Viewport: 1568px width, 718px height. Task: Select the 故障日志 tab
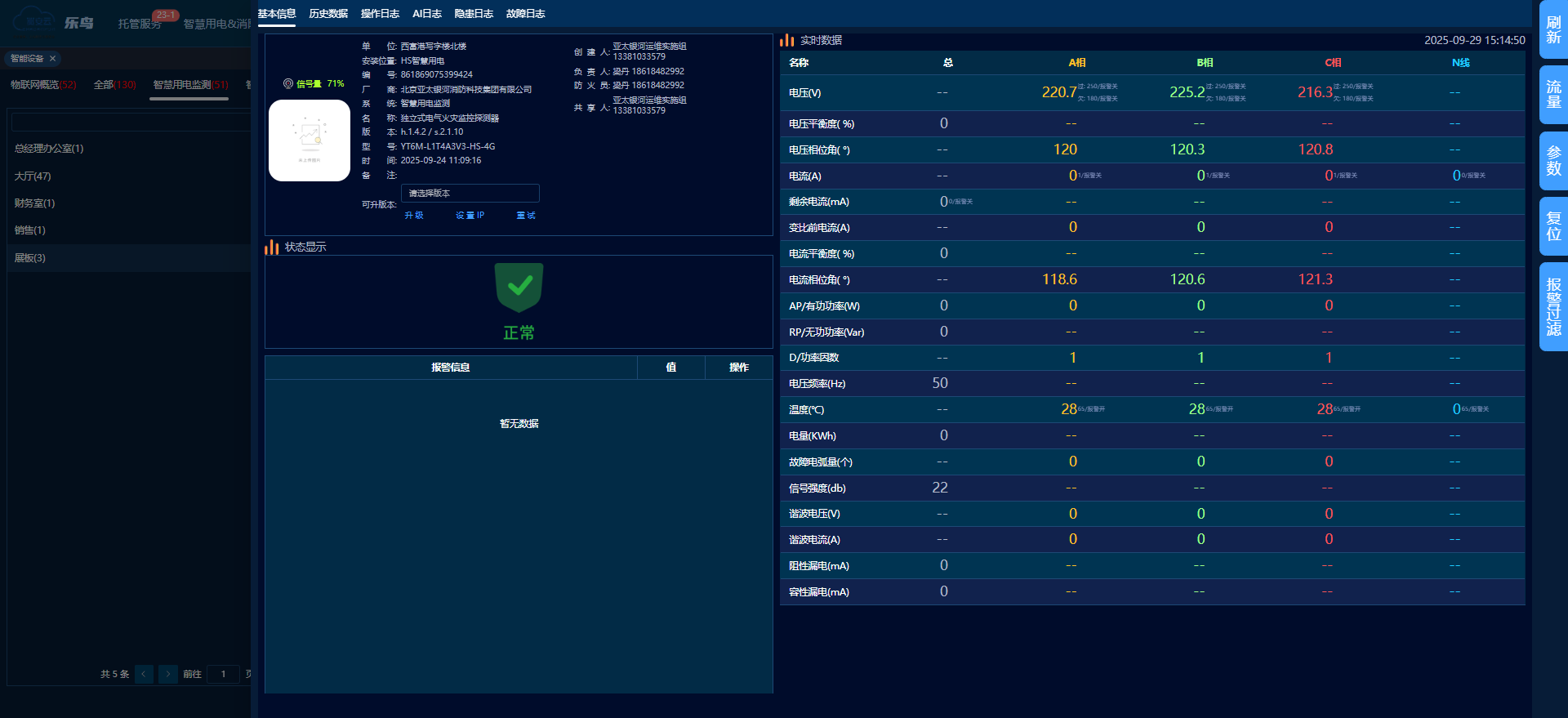pos(525,14)
